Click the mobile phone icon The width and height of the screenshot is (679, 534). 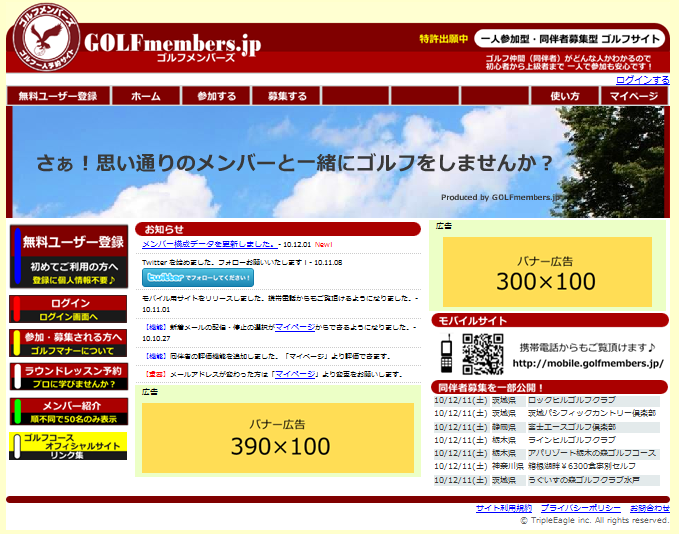tap(446, 354)
